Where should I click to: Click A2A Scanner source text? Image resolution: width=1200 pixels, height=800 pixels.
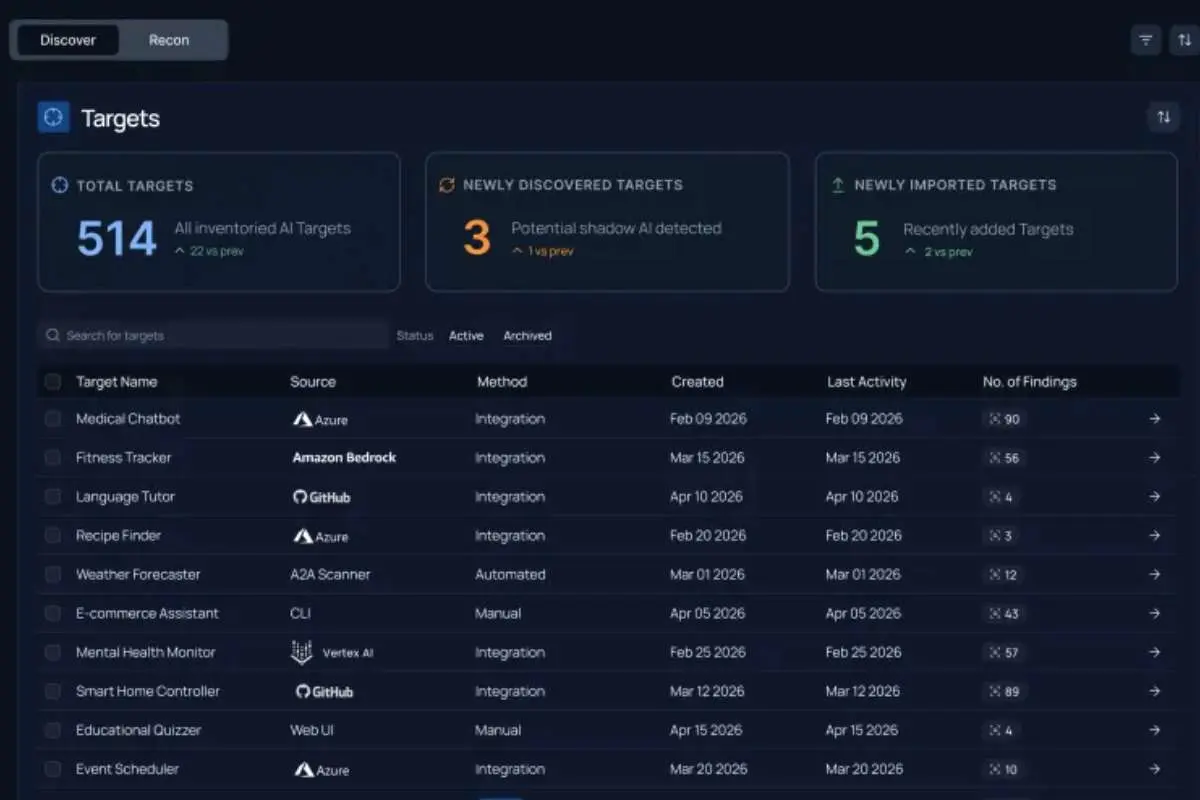330,575
